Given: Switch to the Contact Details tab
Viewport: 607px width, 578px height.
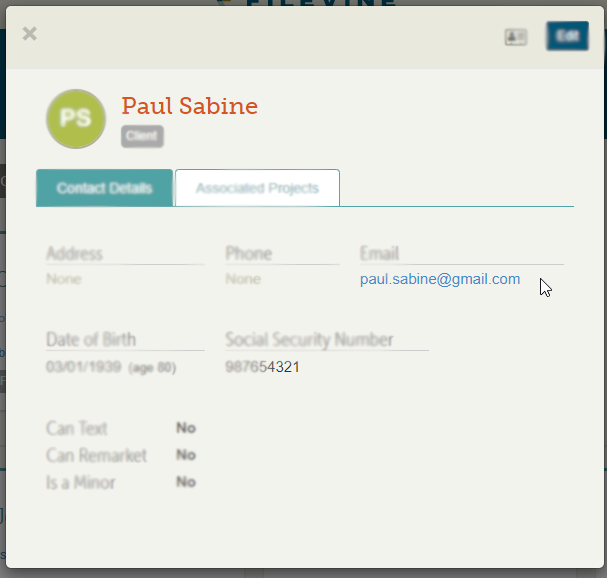Looking at the screenshot, I should pos(105,188).
